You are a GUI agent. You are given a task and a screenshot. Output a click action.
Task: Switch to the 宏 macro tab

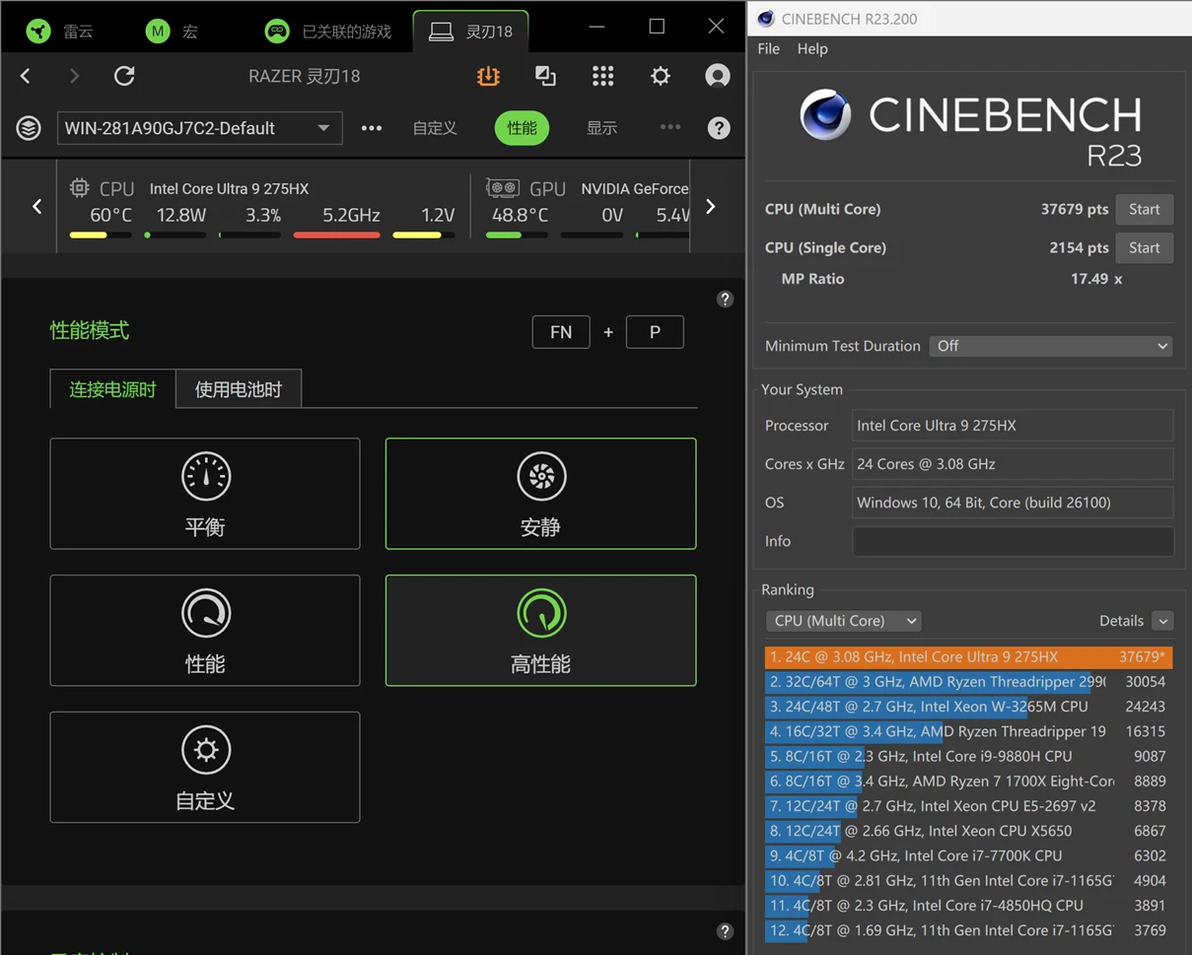pyautogui.click(x=172, y=31)
